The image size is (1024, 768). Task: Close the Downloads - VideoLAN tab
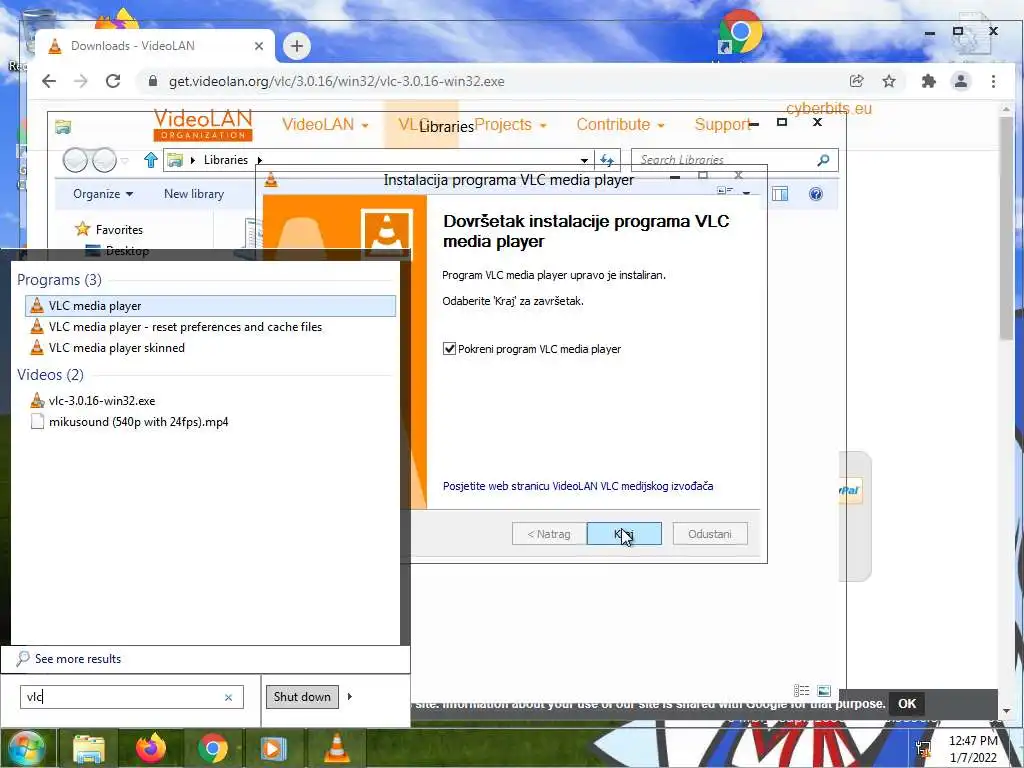pyautogui.click(x=259, y=46)
